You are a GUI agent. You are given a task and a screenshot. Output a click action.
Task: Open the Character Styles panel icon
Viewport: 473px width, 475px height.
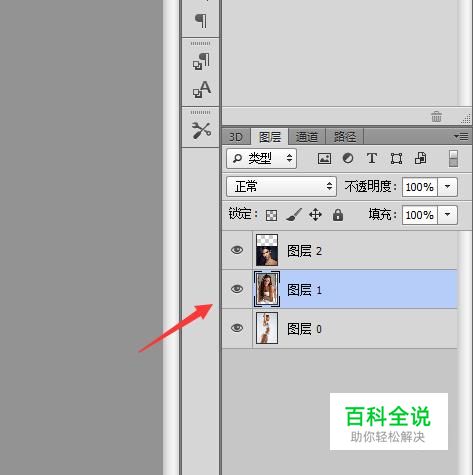point(201,89)
